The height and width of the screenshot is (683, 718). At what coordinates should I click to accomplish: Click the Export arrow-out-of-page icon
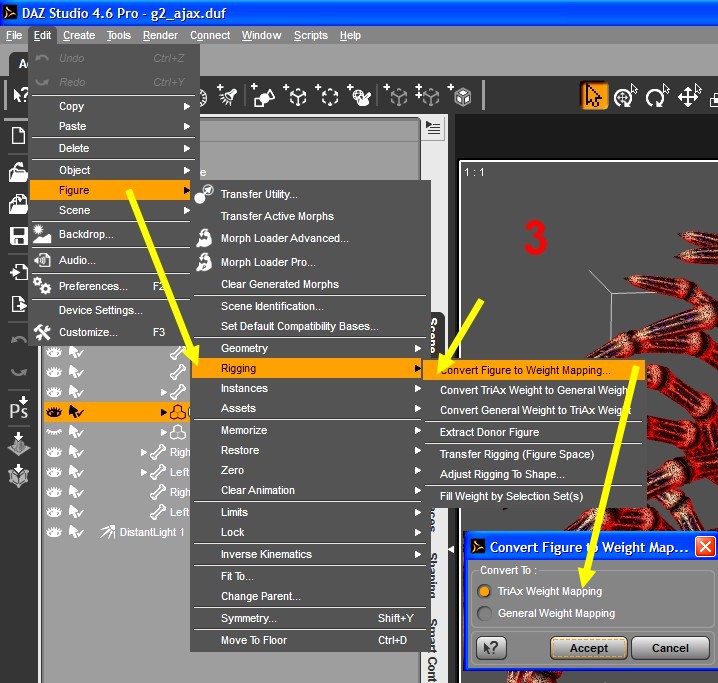(18, 304)
